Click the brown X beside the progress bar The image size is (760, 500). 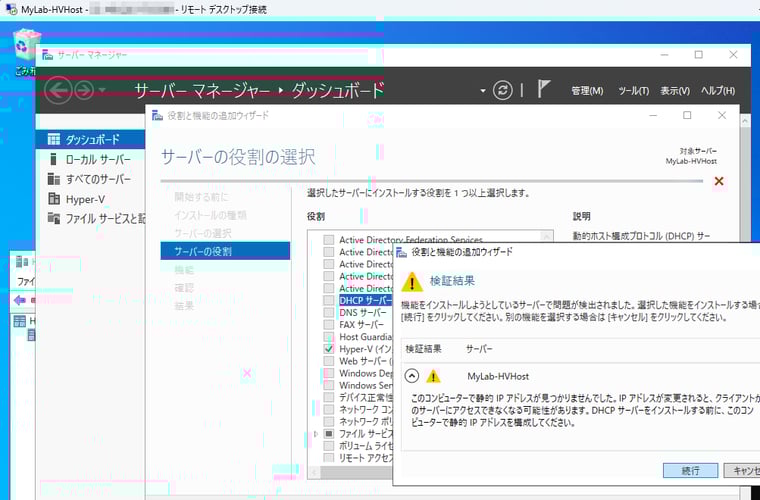(x=719, y=181)
